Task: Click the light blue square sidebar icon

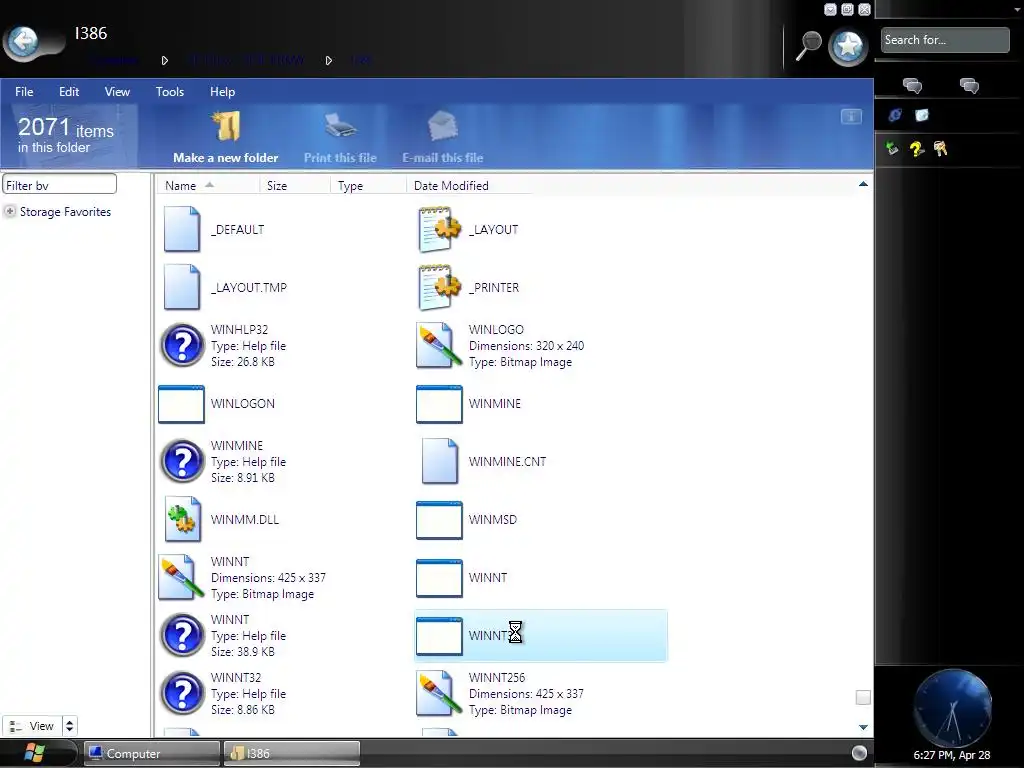Action: pyautogui.click(x=921, y=115)
